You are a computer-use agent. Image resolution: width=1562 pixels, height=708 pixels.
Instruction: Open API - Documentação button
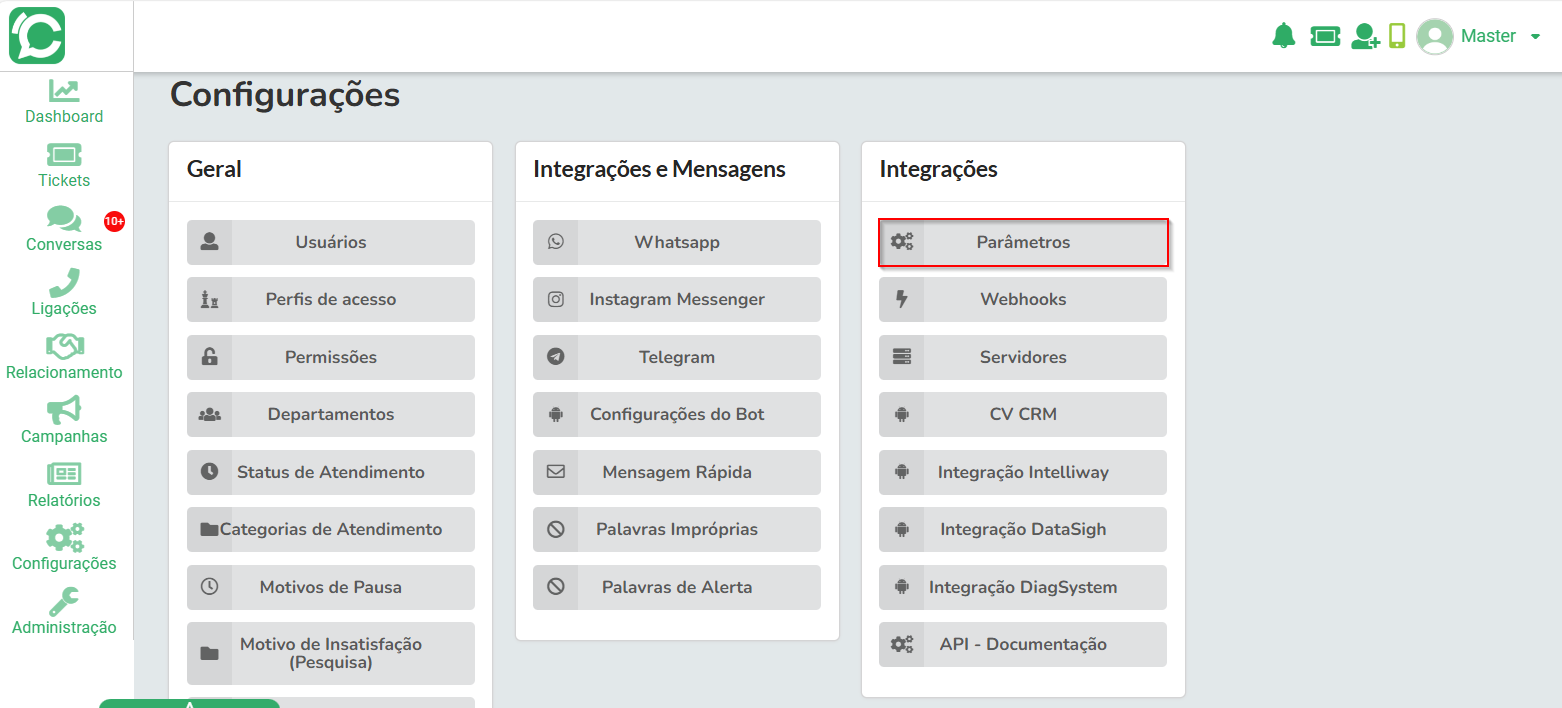point(1023,644)
